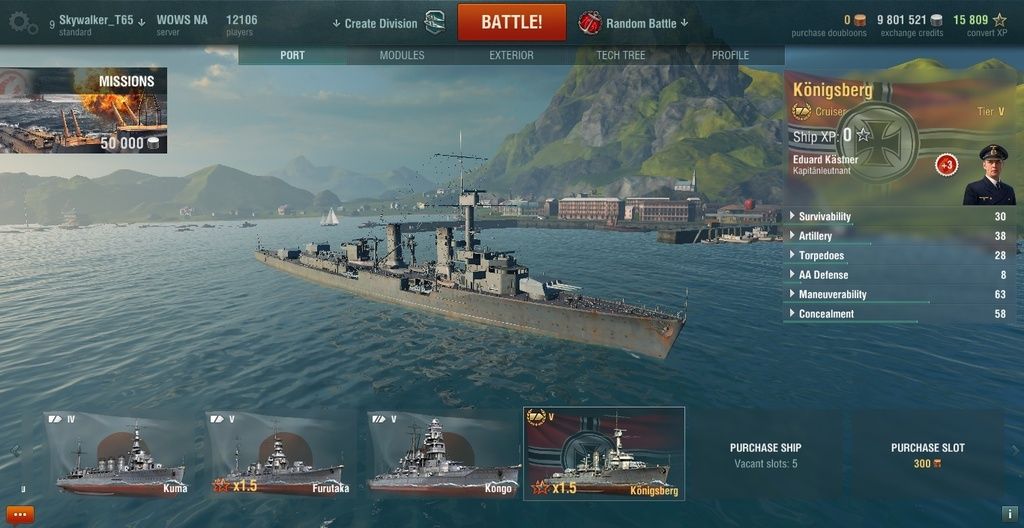The height and width of the screenshot is (528, 1024).
Task: Switch to the Modules tab
Action: pyautogui.click(x=402, y=56)
